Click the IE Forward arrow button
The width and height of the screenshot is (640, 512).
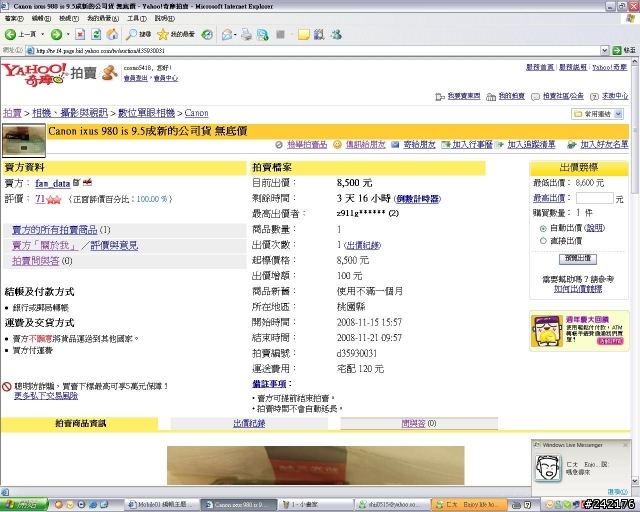point(56,35)
